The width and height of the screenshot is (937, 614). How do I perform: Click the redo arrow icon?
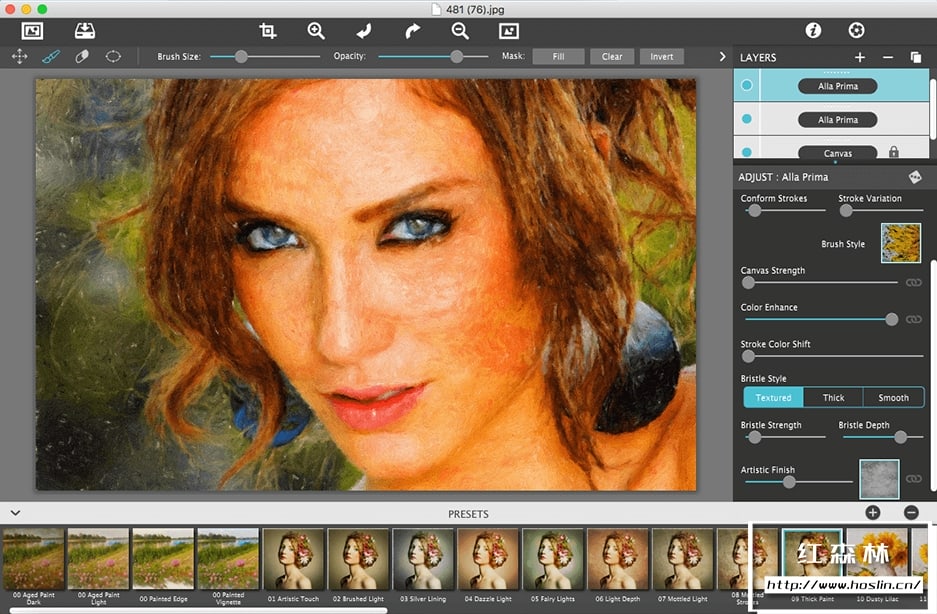412,31
